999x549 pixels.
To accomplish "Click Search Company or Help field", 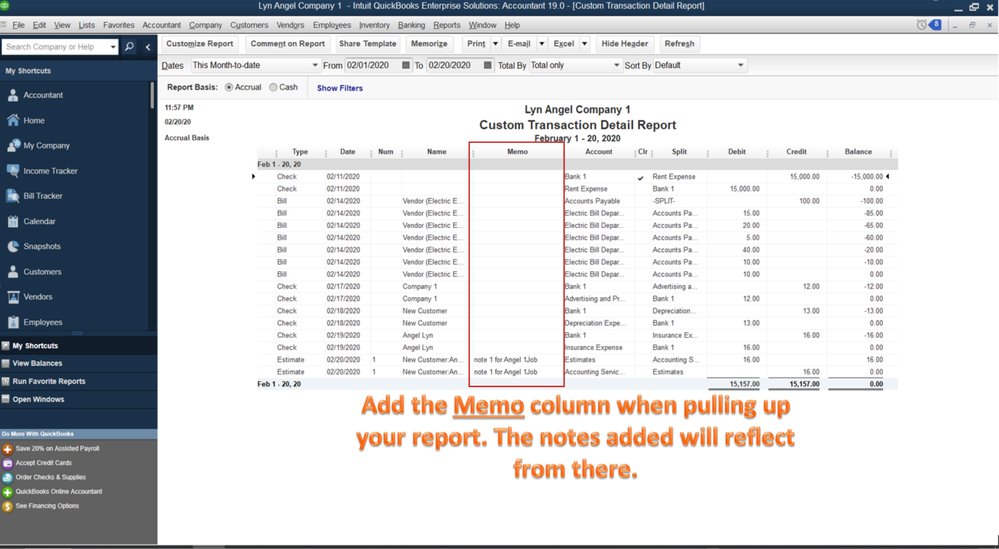I will point(55,47).
